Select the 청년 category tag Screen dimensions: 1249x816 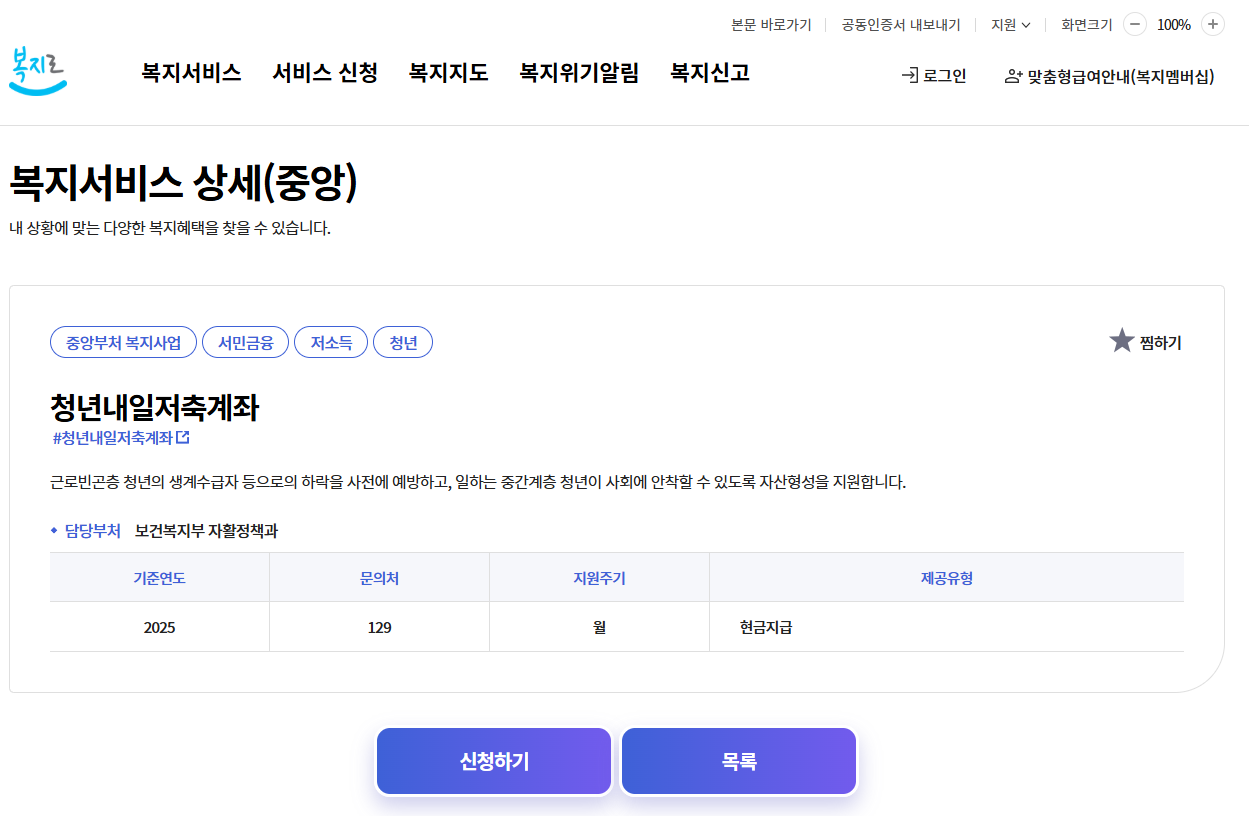coord(403,341)
